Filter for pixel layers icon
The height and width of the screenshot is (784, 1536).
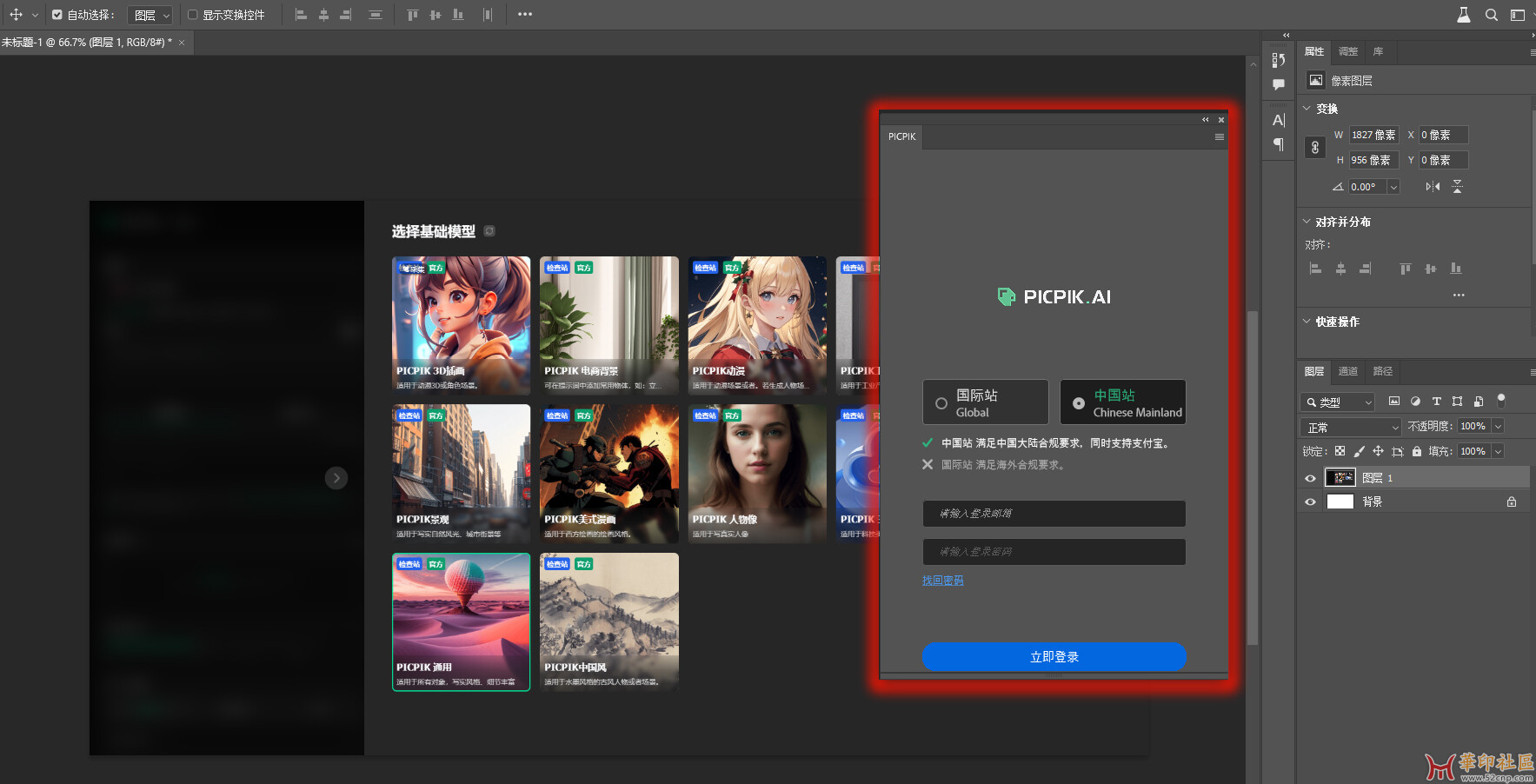click(x=1394, y=402)
